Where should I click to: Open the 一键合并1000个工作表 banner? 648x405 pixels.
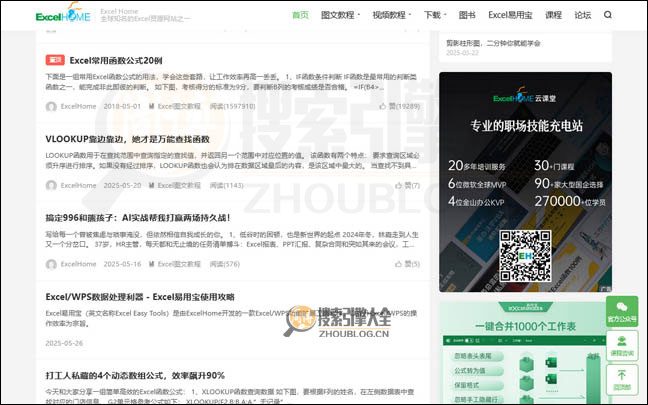click(523, 353)
